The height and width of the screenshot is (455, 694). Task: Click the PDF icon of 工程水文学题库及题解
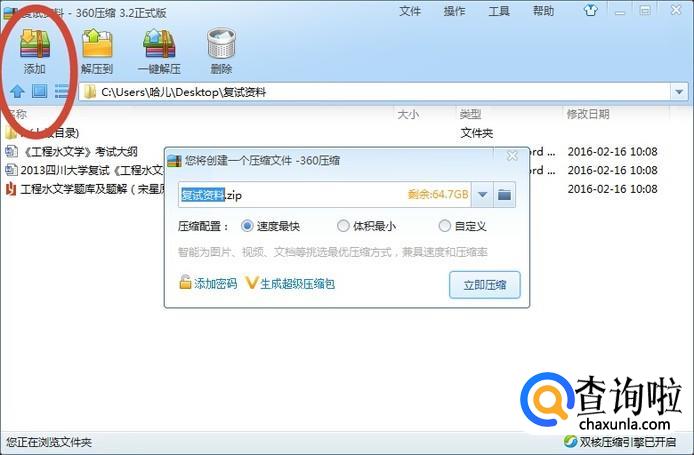[x=11, y=189]
